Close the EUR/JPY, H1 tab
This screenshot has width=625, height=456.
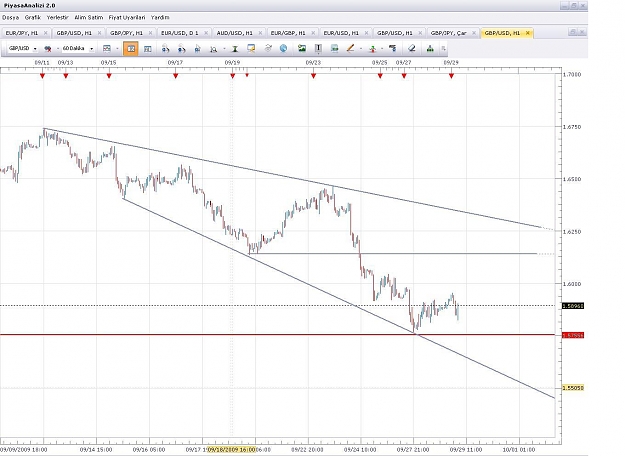[45, 33]
